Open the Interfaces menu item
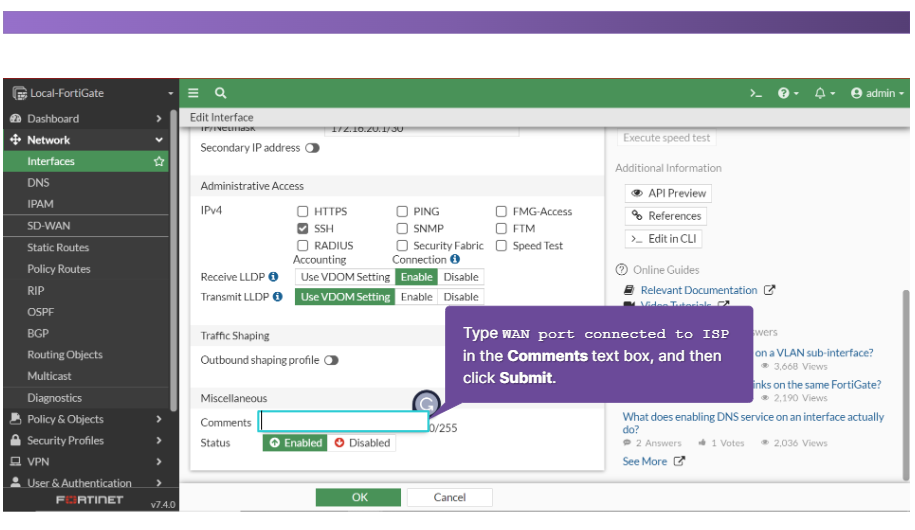 [x=86, y=161]
